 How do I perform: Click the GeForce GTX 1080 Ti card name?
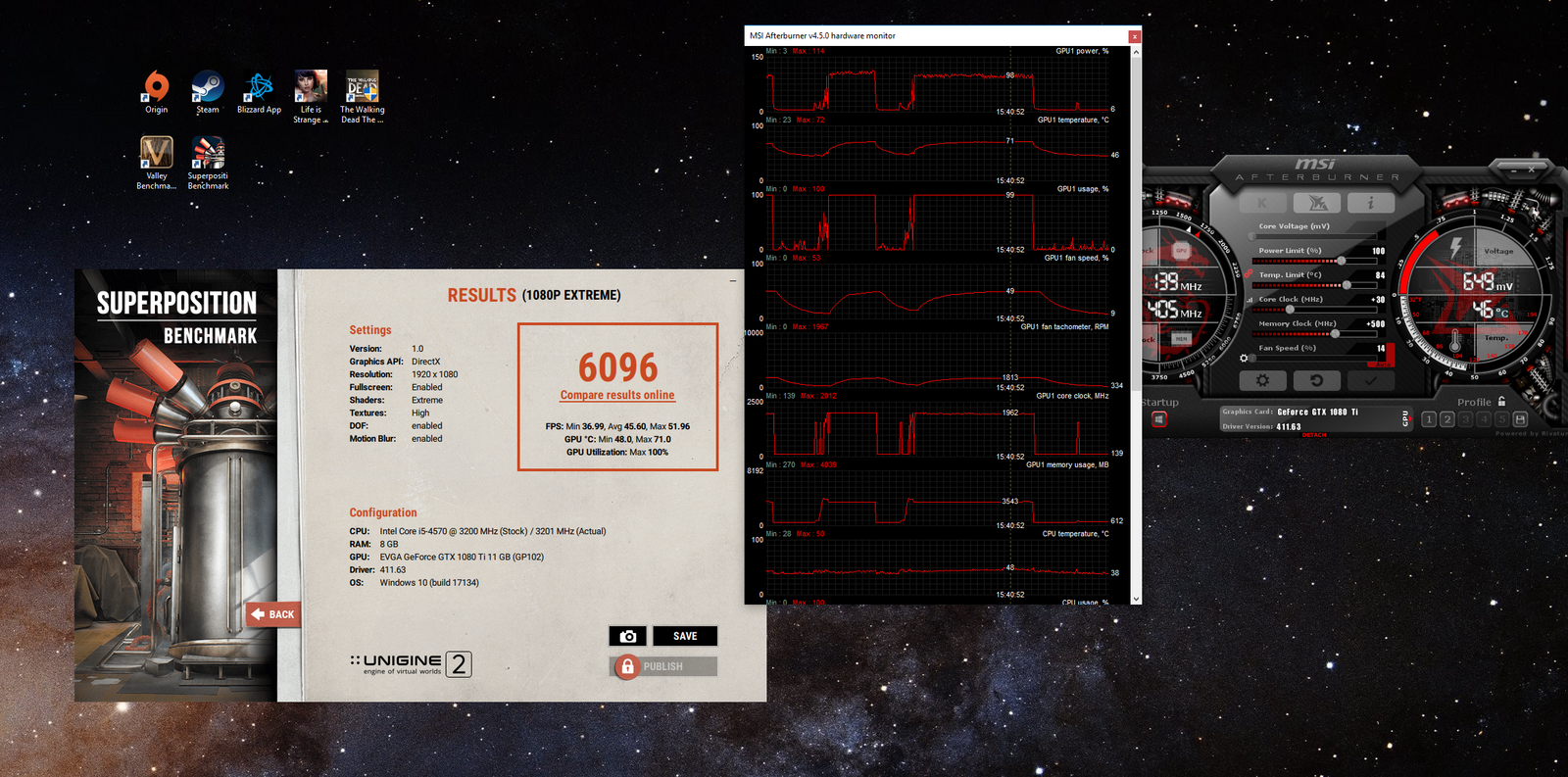1316,412
